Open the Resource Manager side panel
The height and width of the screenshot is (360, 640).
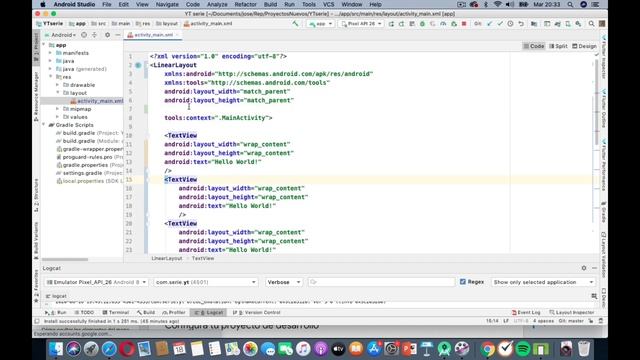point(36,96)
